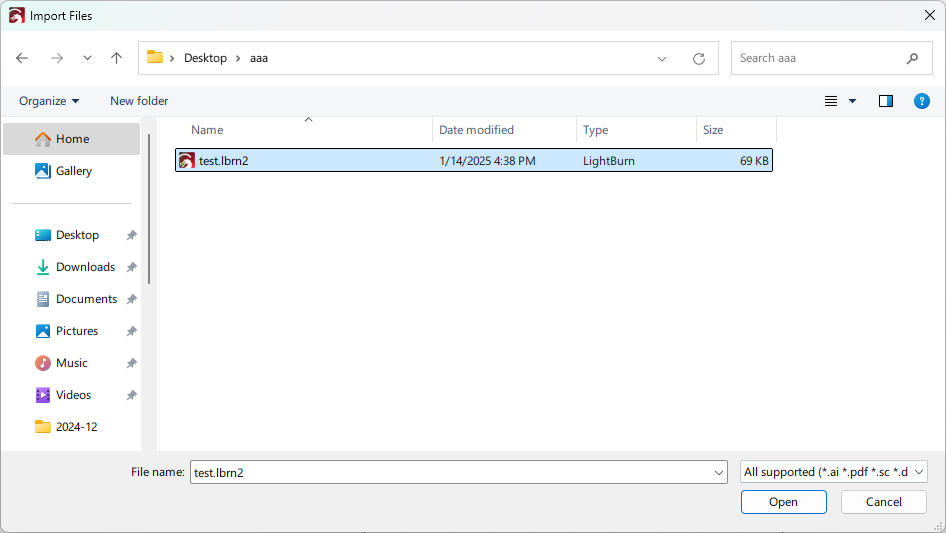Click inside the Search aaa field
The width and height of the screenshot is (946, 533).
[818, 58]
